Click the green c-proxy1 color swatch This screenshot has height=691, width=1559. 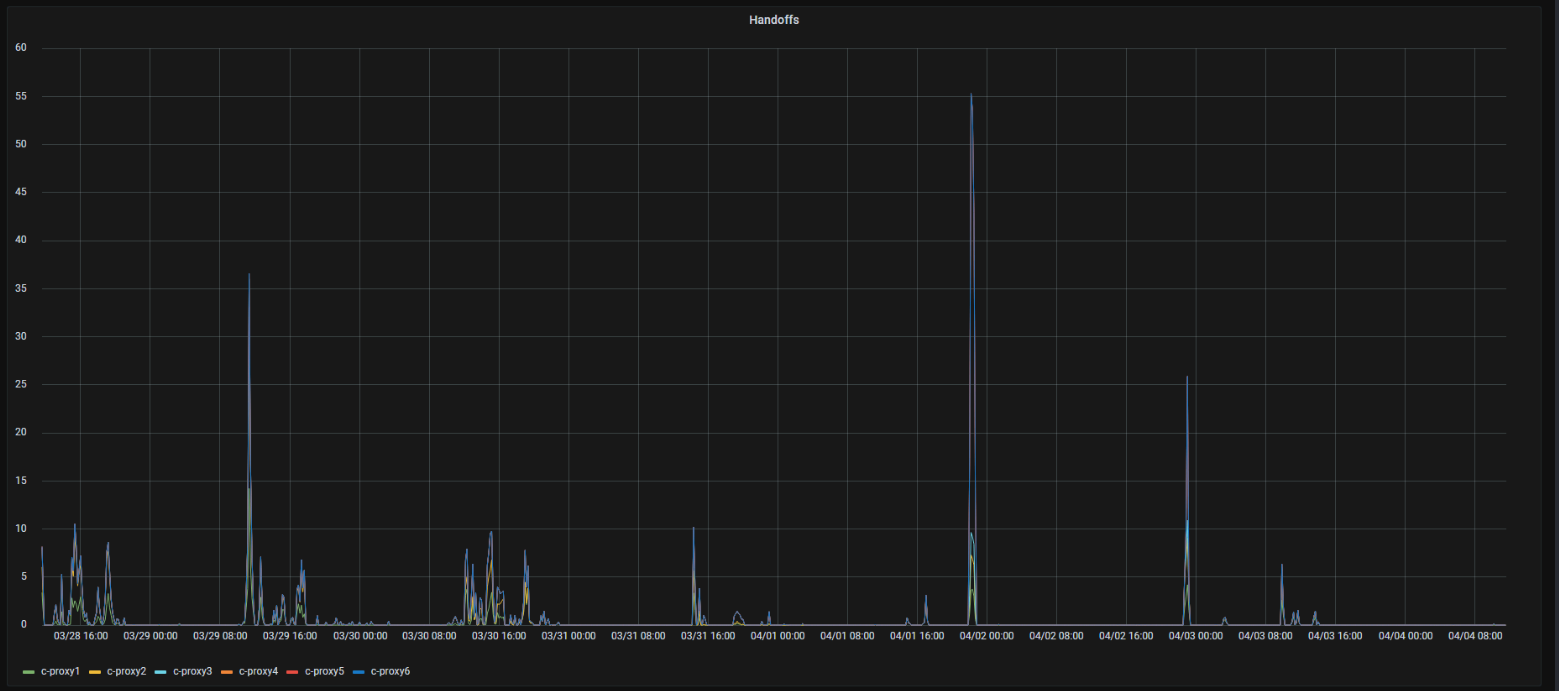pyautogui.click(x=28, y=671)
